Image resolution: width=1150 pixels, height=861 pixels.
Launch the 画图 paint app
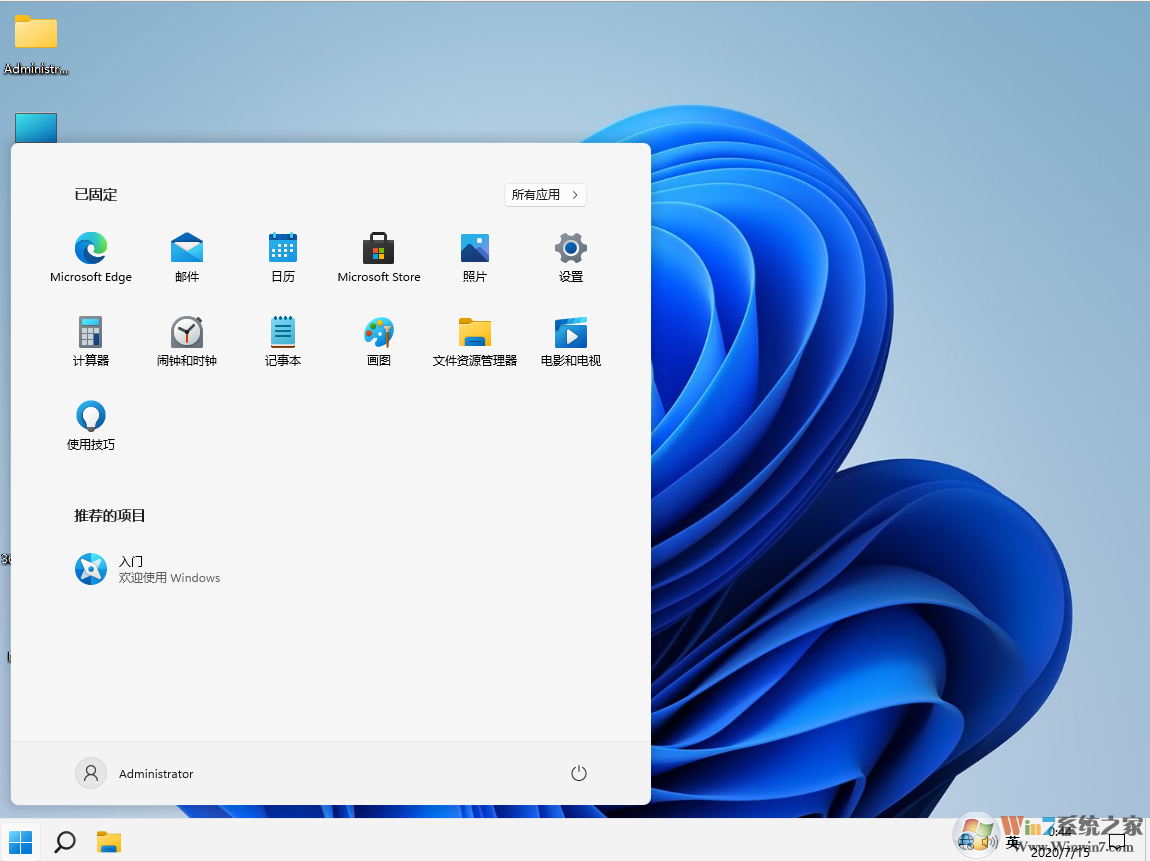379,340
